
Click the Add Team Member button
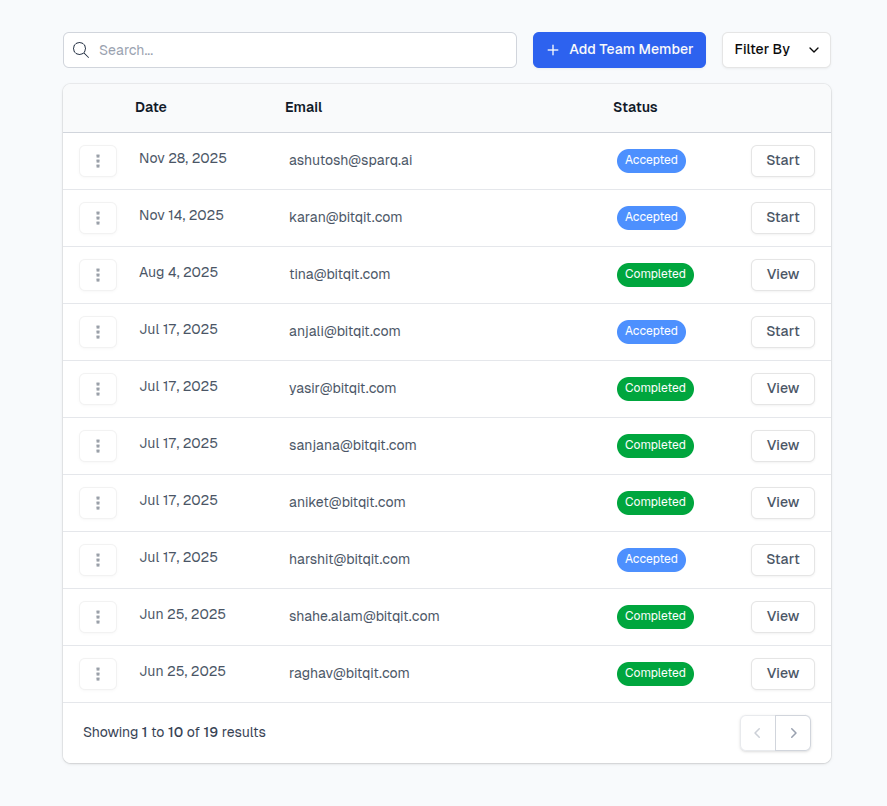click(619, 49)
